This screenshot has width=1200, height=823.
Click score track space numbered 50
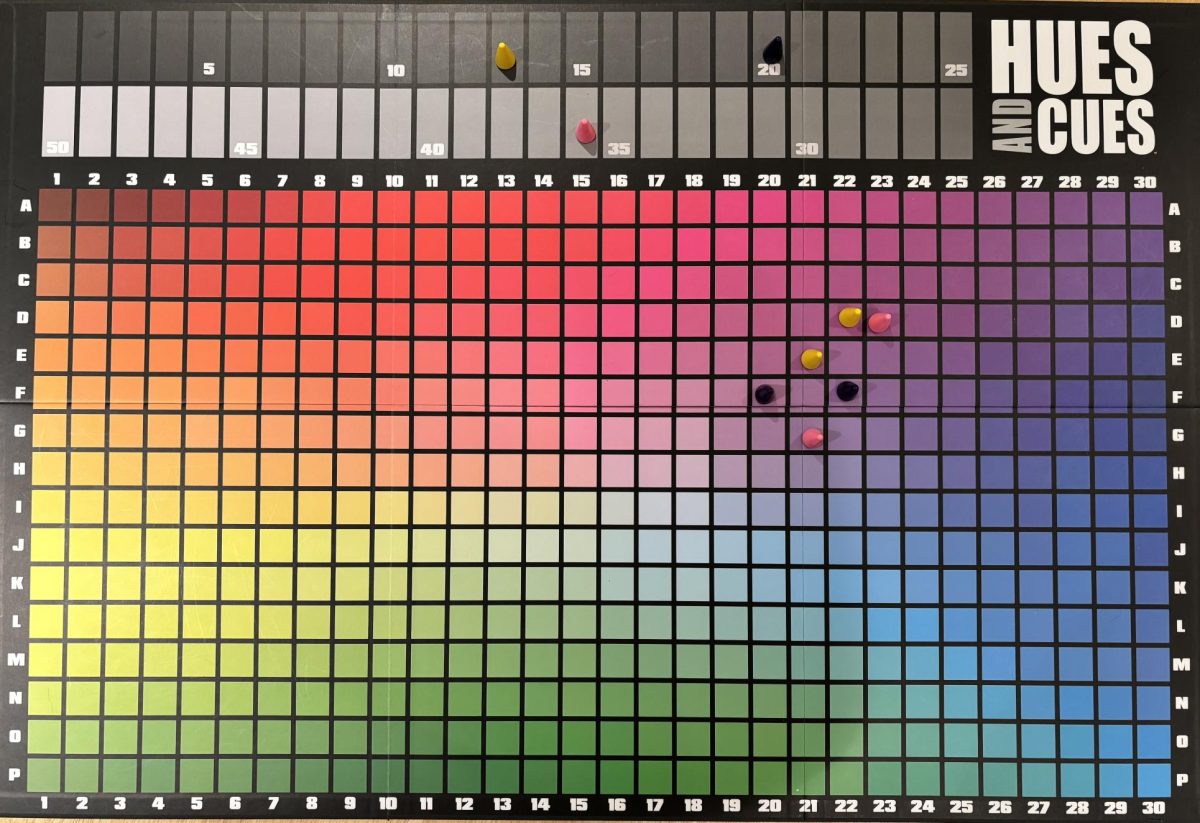point(59,122)
